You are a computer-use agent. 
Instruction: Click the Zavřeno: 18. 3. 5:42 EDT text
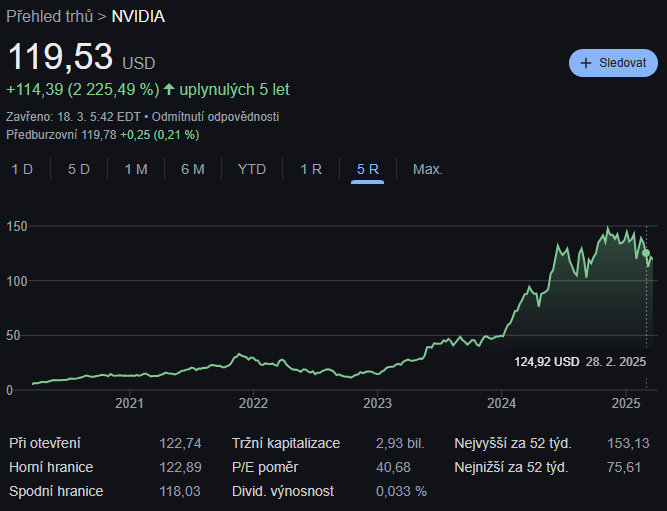tap(73, 117)
